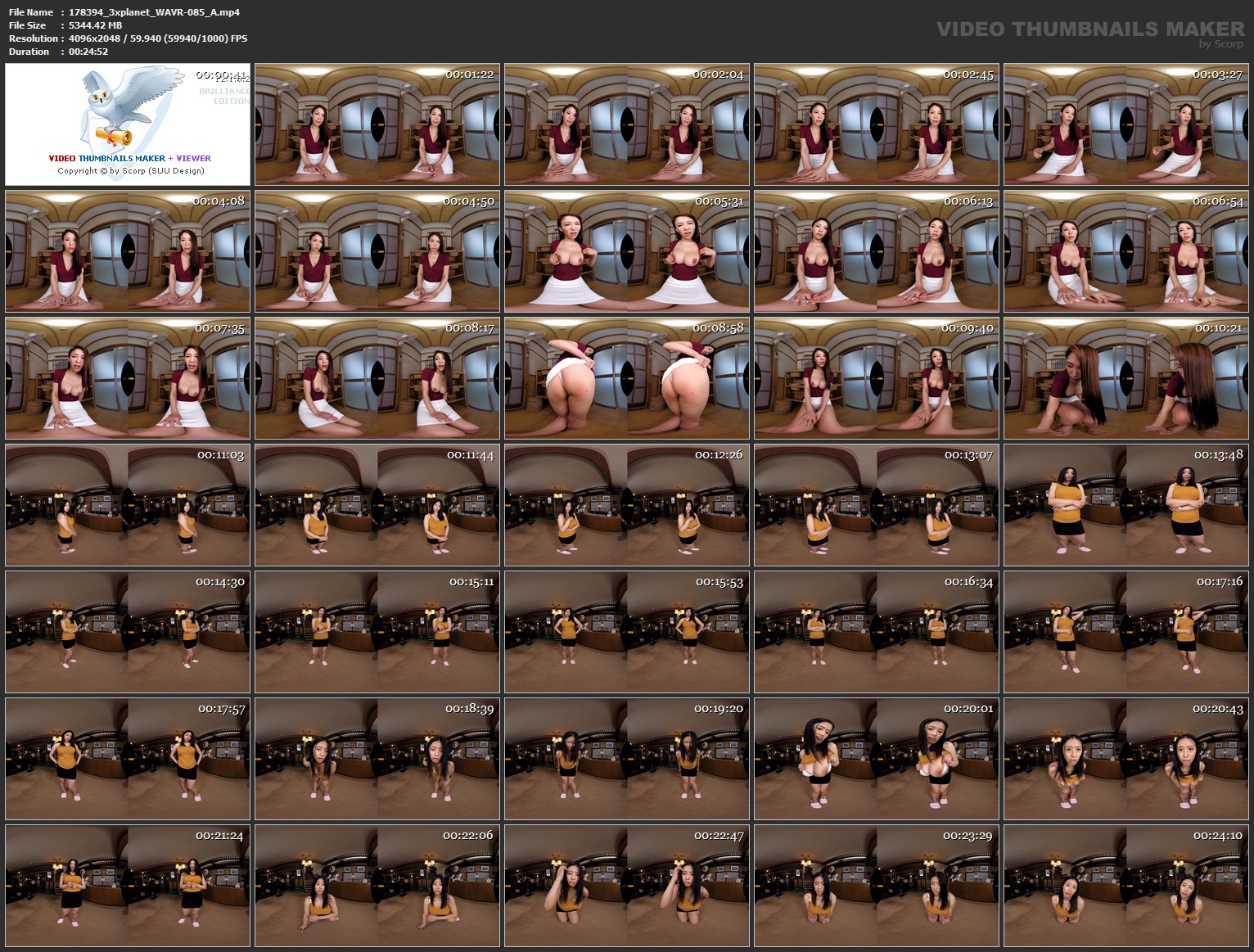Image resolution: width=1254 pixels, height=952 pixels.
Task: Open the thumbnail at 00:01:22
Action: (x=377, y=125)
